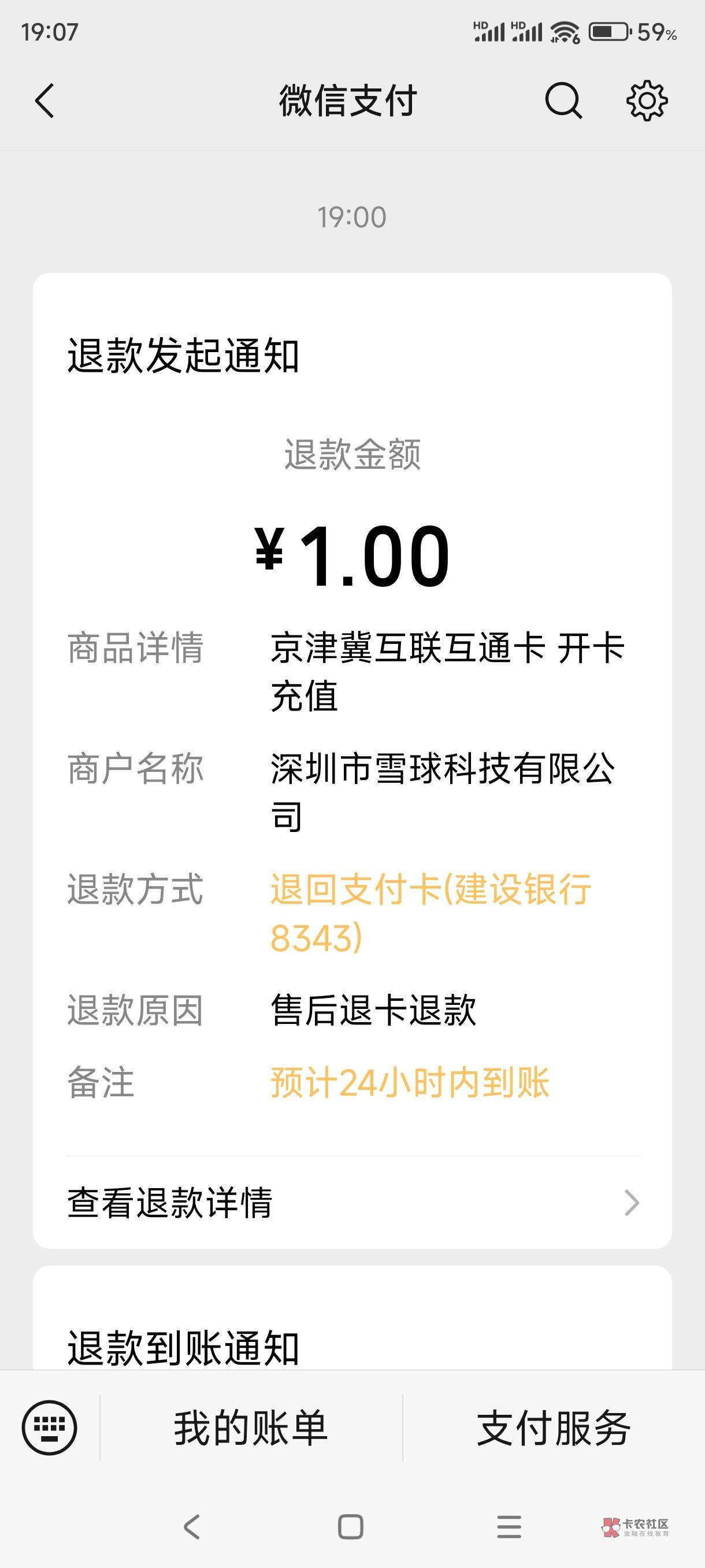Tap the 退回支付卡(建设银行8343) refund method

[x=430, y=913]
